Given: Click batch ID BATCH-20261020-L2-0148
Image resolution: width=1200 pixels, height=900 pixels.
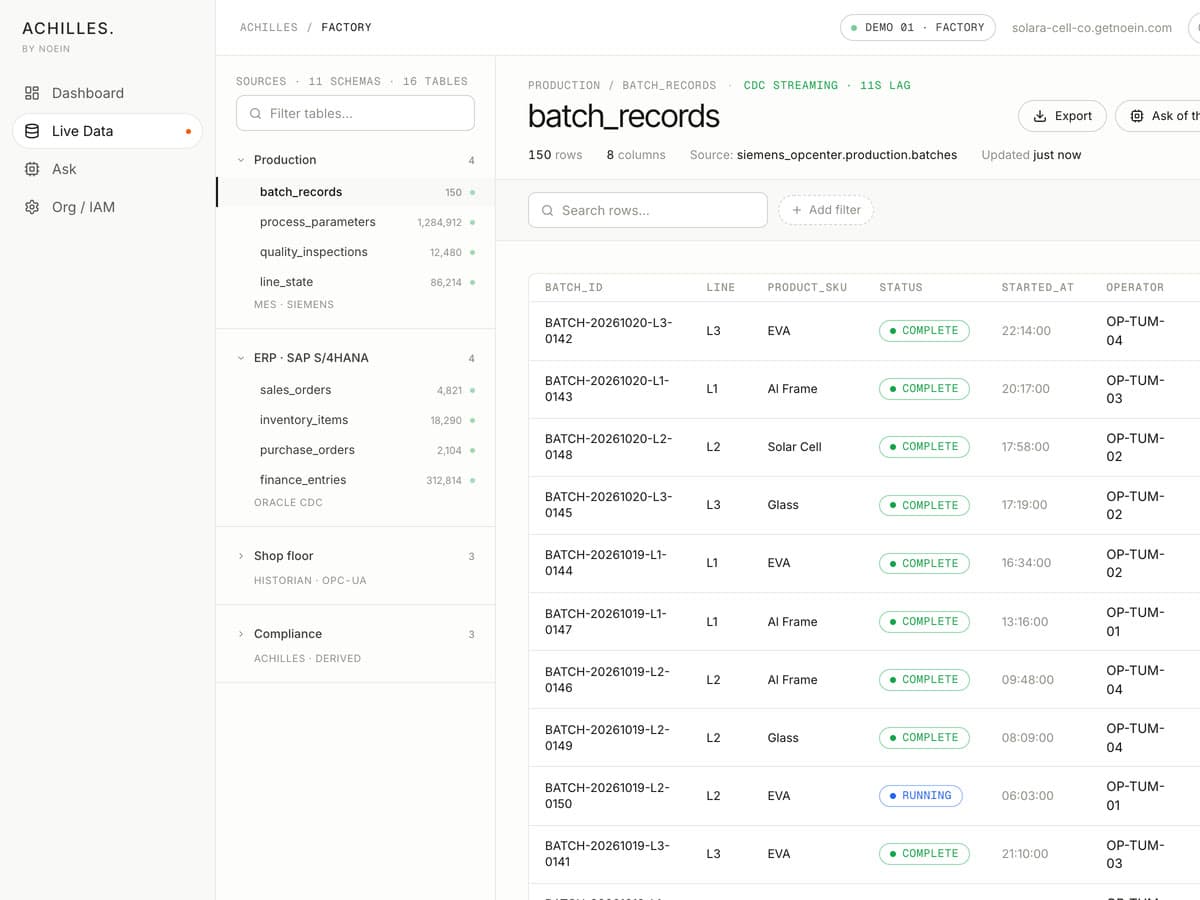Looking at the screenshot, I should 608,447.
